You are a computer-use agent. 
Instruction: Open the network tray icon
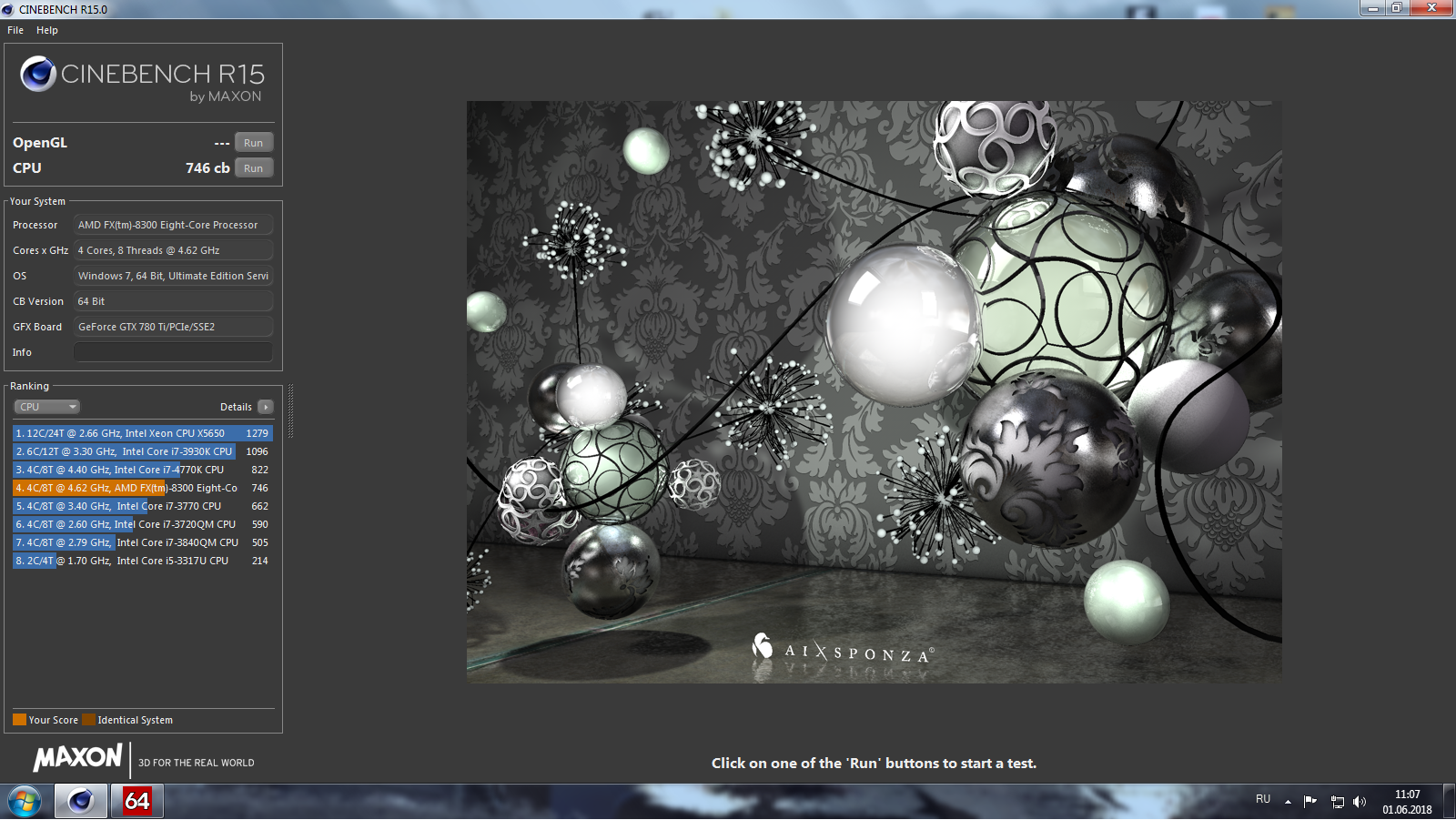pos(1337,802)
